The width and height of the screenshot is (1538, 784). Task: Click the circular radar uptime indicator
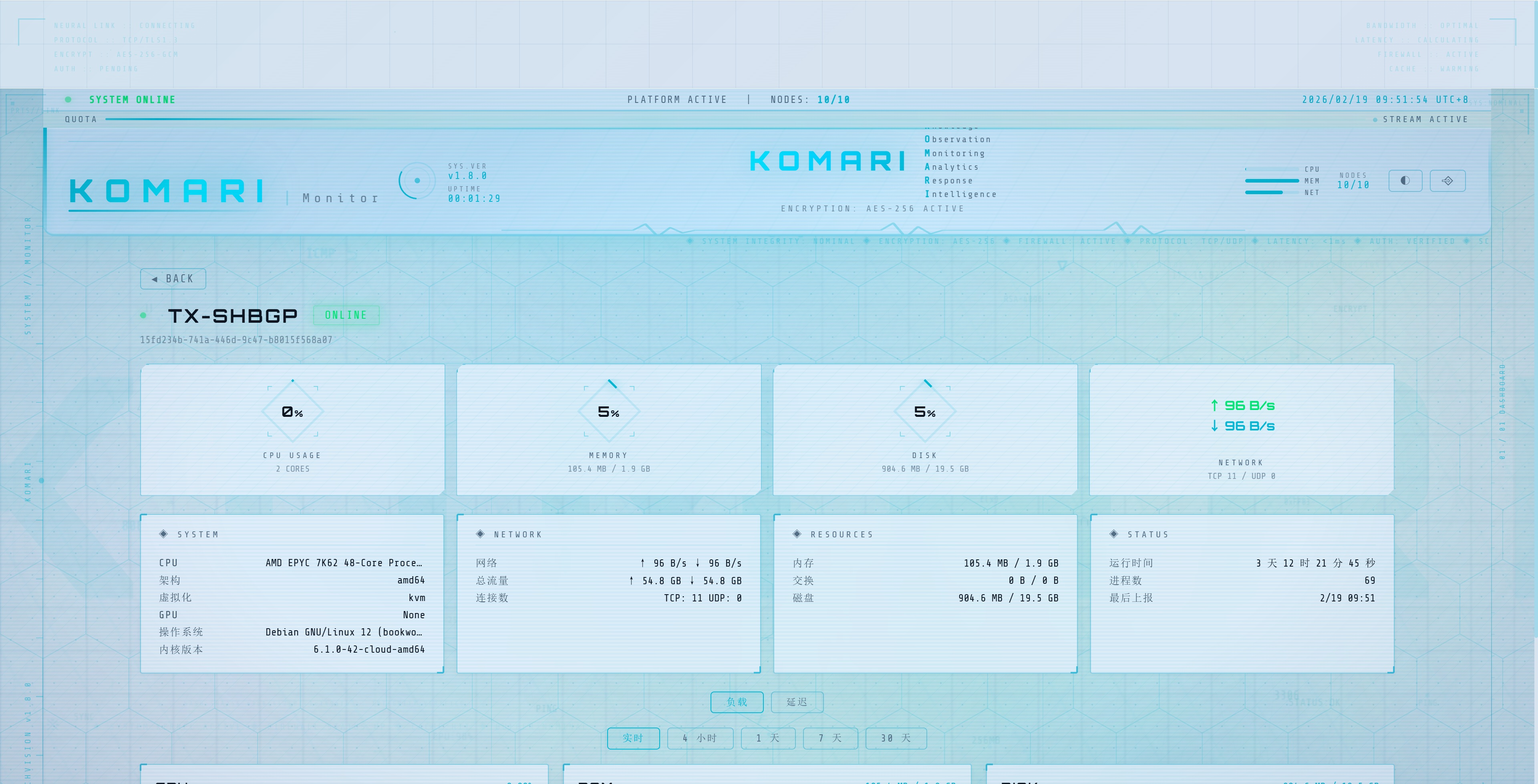click(417, 180)
